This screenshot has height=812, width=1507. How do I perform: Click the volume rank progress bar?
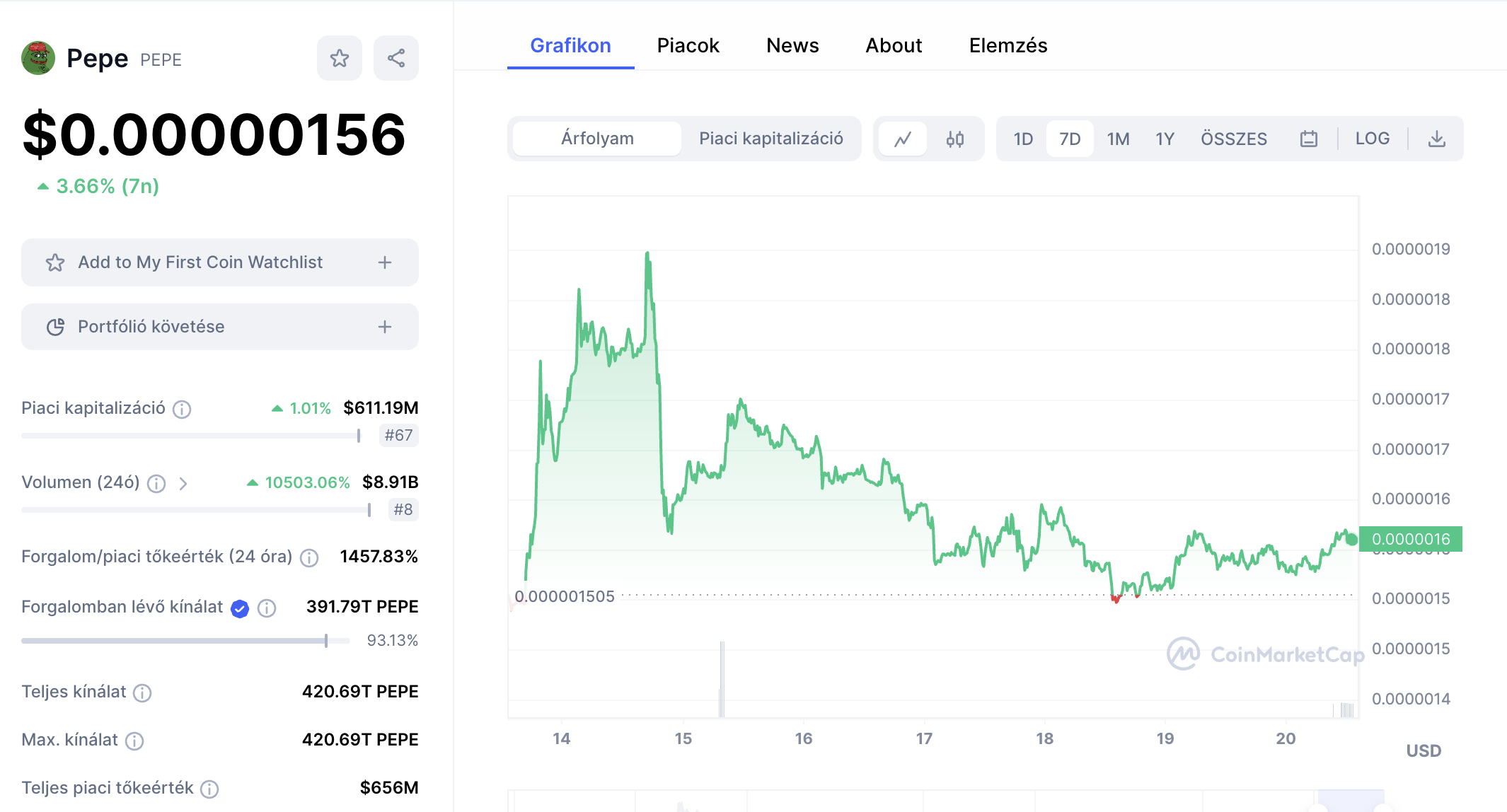196,510
